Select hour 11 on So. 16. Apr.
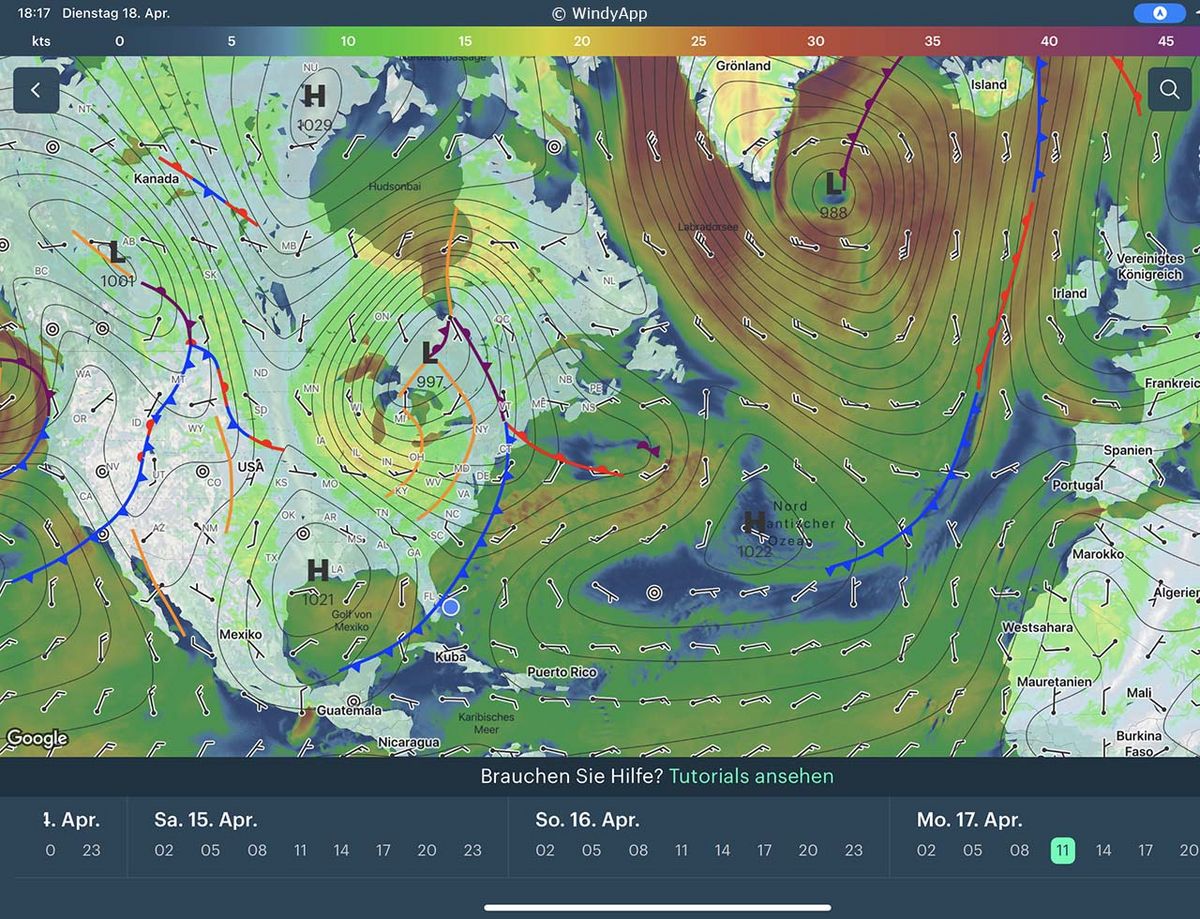The image size is (1200, 919). [681, 851]
